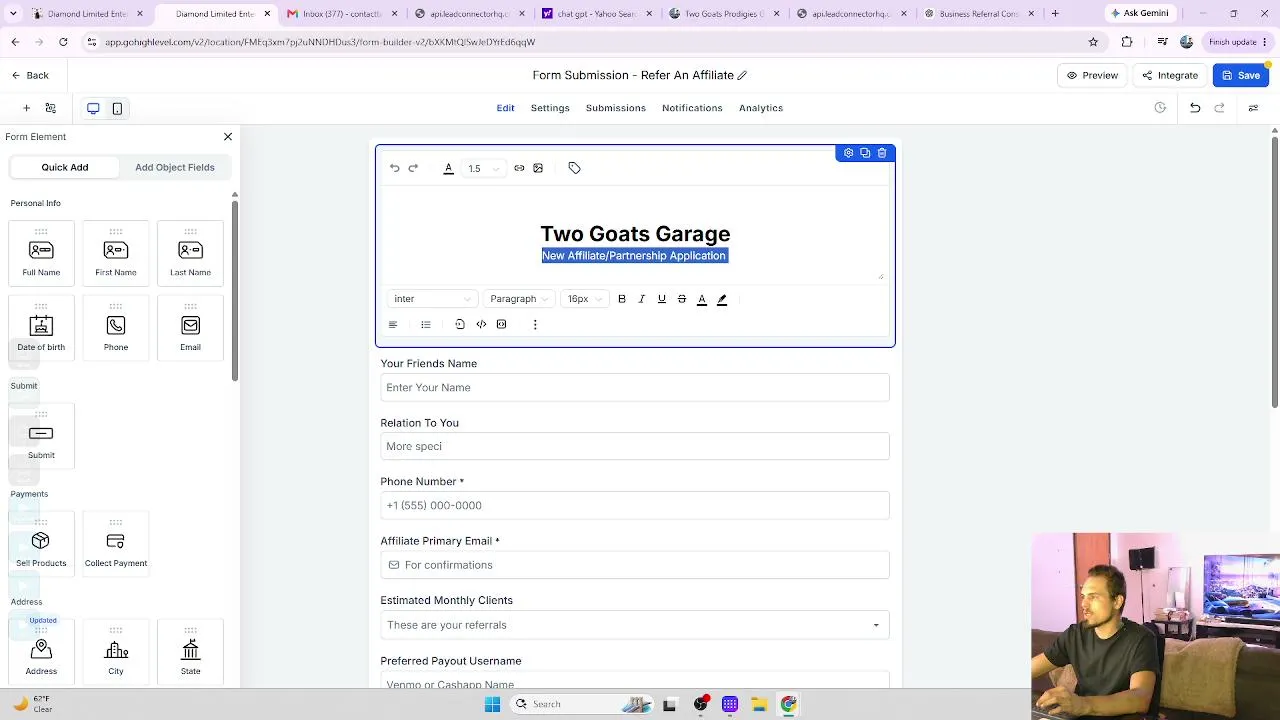Add the Email field element
This screenshot has width=1280, height=720.
pos(190,329)
